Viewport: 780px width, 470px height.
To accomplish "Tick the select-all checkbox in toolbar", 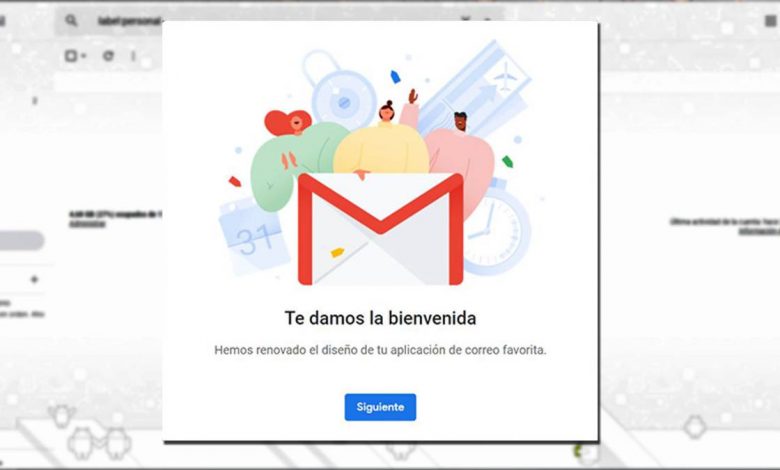I will click(x=71, y=56).
